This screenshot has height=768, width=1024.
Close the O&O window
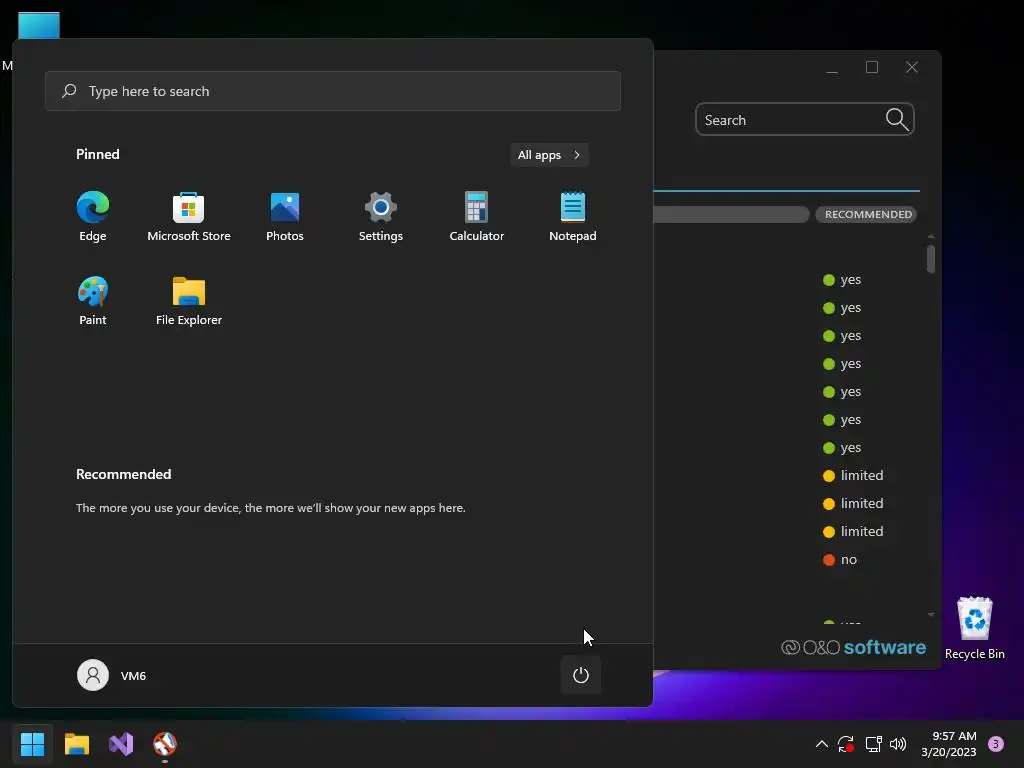pyautogui.click(x=912, y=67)
